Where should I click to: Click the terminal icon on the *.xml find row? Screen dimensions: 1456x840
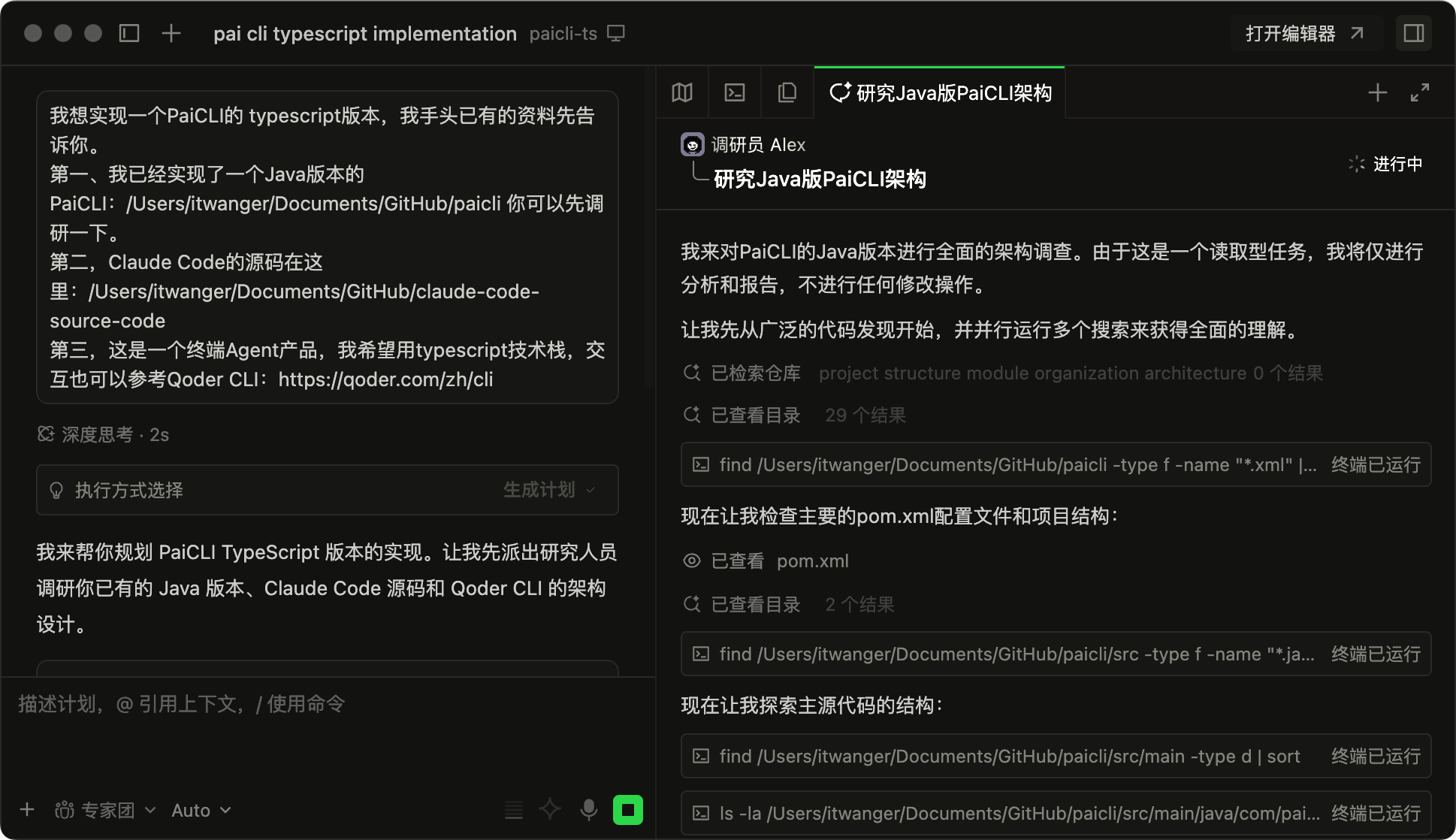[x=701, y=464]
